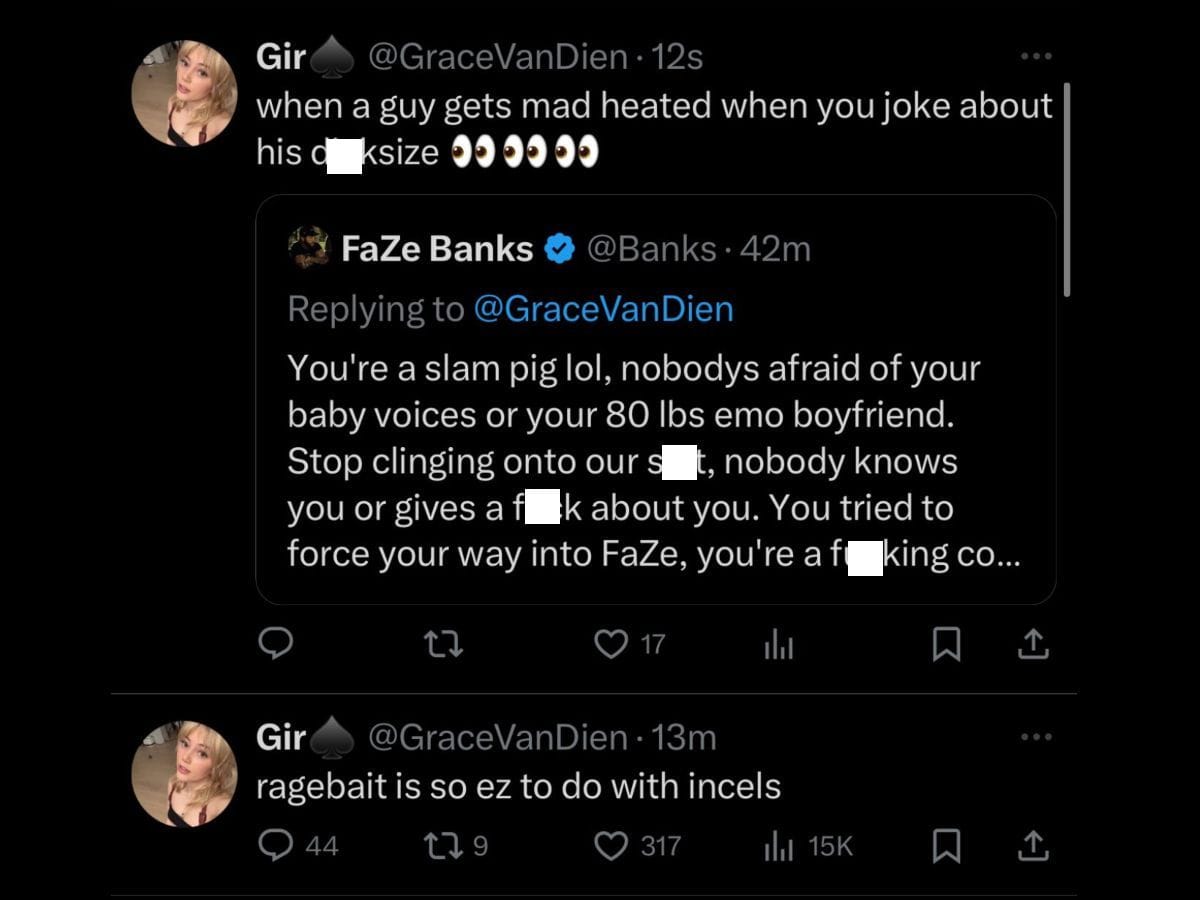1200x900 pixels.
Task: Bookmark the ragebait incels tweet
Action: point(946,845)
